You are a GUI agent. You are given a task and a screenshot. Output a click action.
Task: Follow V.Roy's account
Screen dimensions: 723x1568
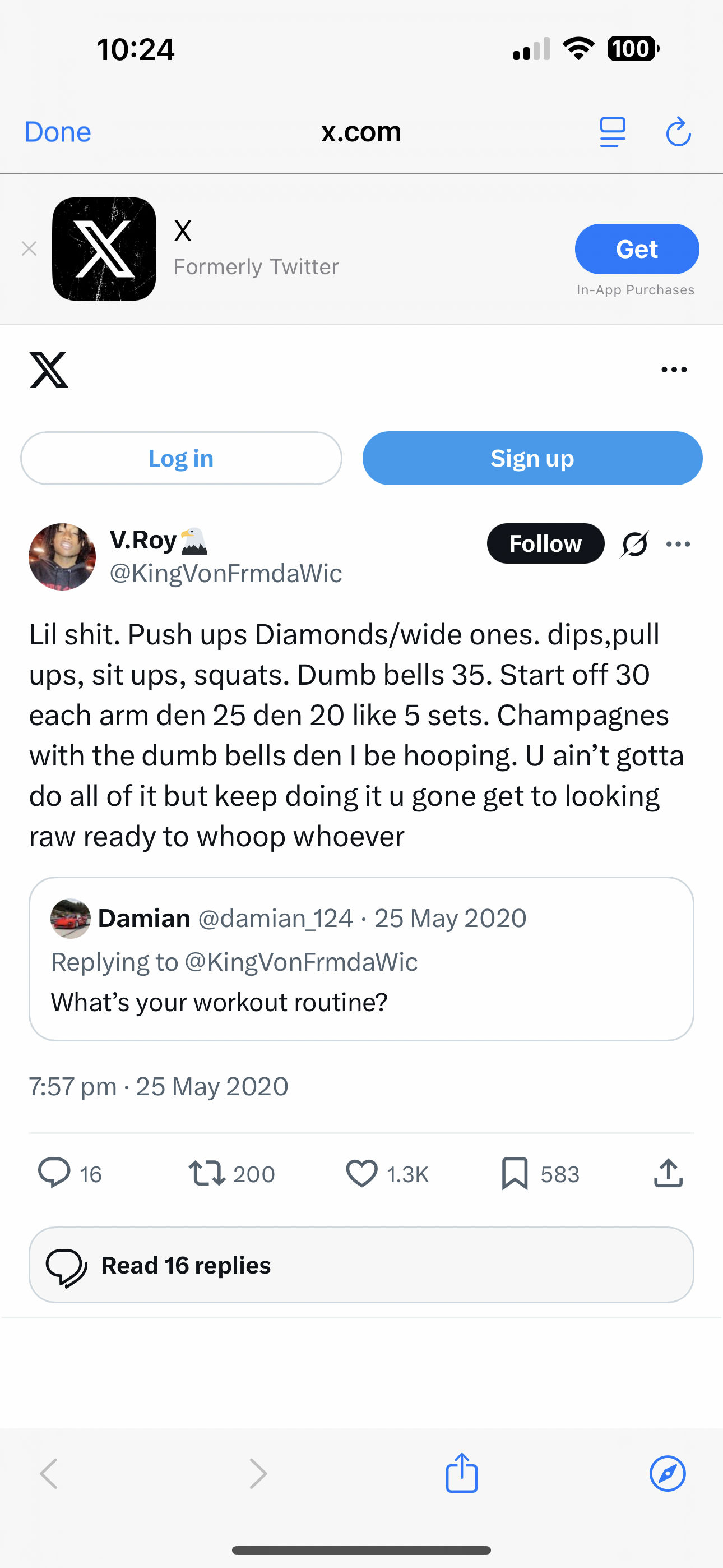tap(545, 543)
